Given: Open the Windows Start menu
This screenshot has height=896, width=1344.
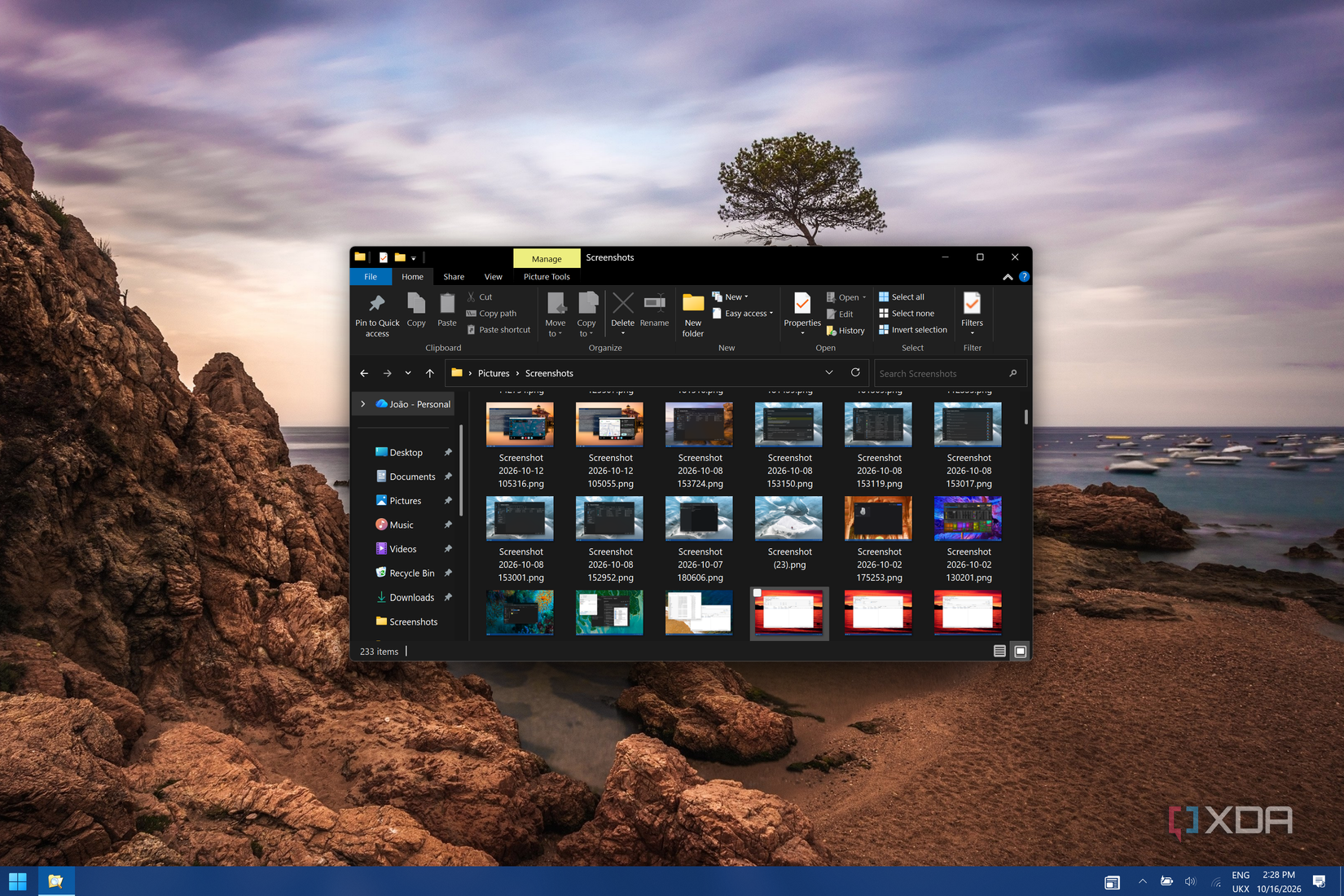Looking at the screenshot, I should coord(18,881).
